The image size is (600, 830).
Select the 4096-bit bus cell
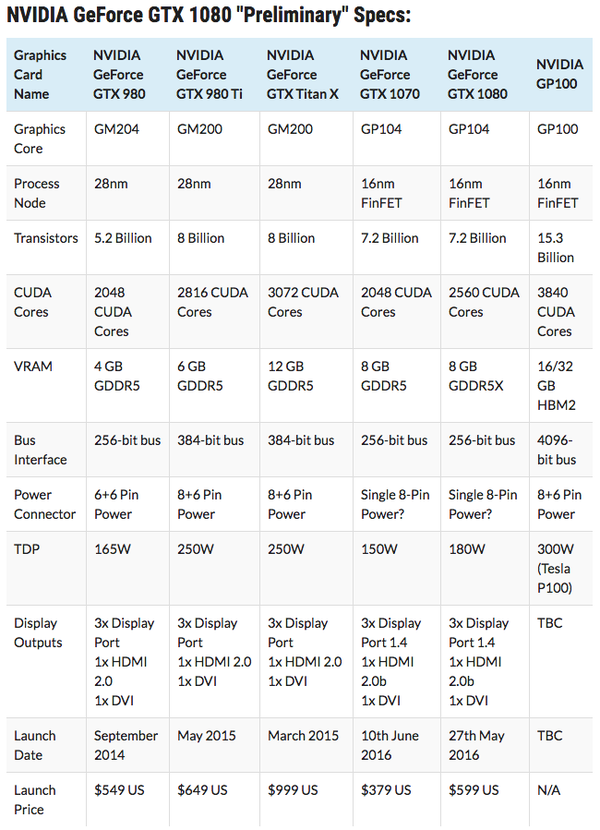(557, 450)
